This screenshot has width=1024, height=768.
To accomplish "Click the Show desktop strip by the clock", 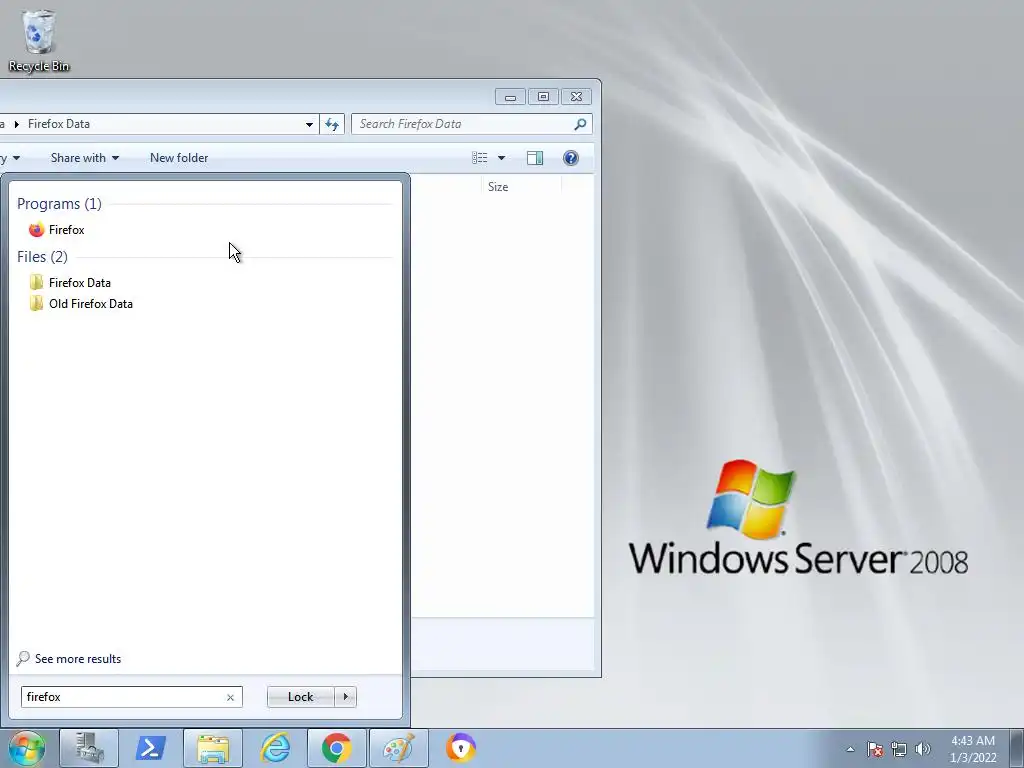I will (x=1016, y=748).
